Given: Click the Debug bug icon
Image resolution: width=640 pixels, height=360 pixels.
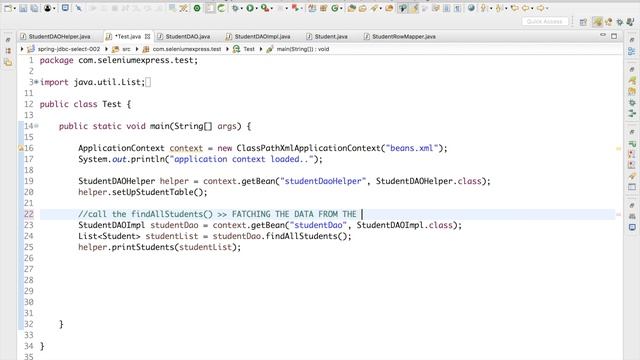Looking at the screenshot, I should 235,8.
